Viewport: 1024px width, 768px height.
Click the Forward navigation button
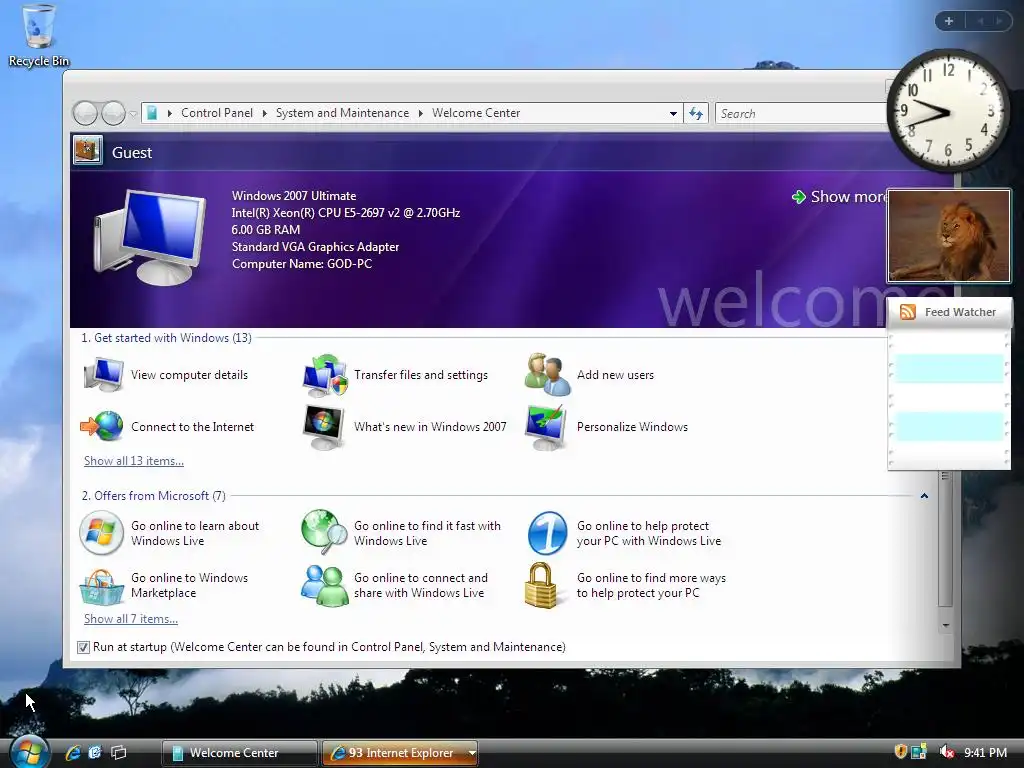[x=113, y=114]
